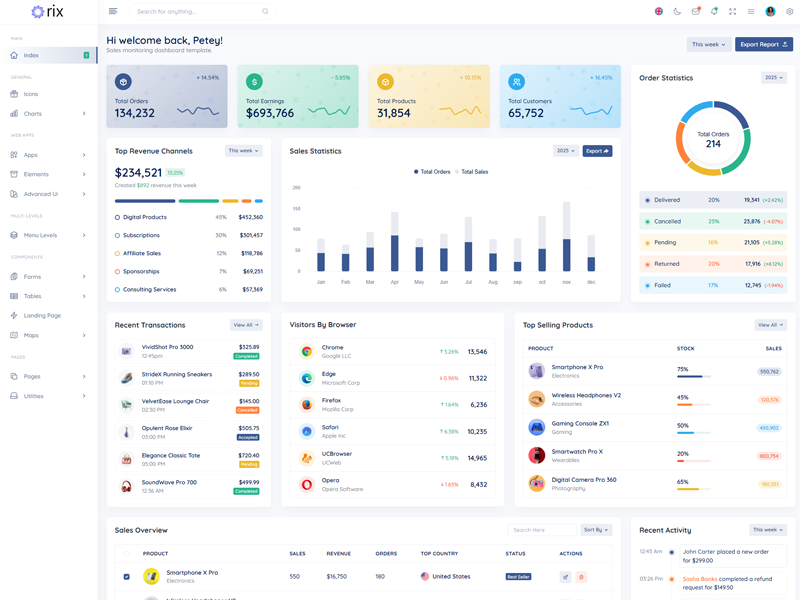This screenshot has width=800, height=600.
Task: Enter fullscreen mode using the header icon
Action: click(732, 12)
